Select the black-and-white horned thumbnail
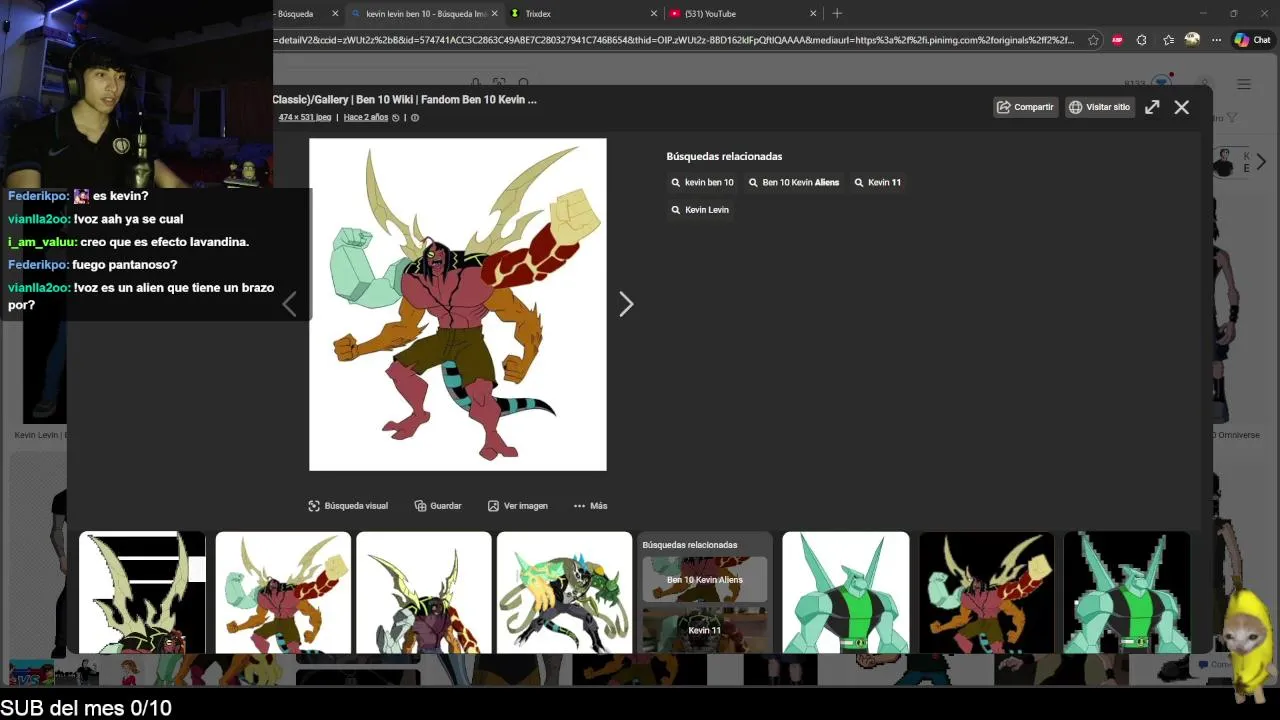The image size is (1280, 720). (x=142, y=592)
